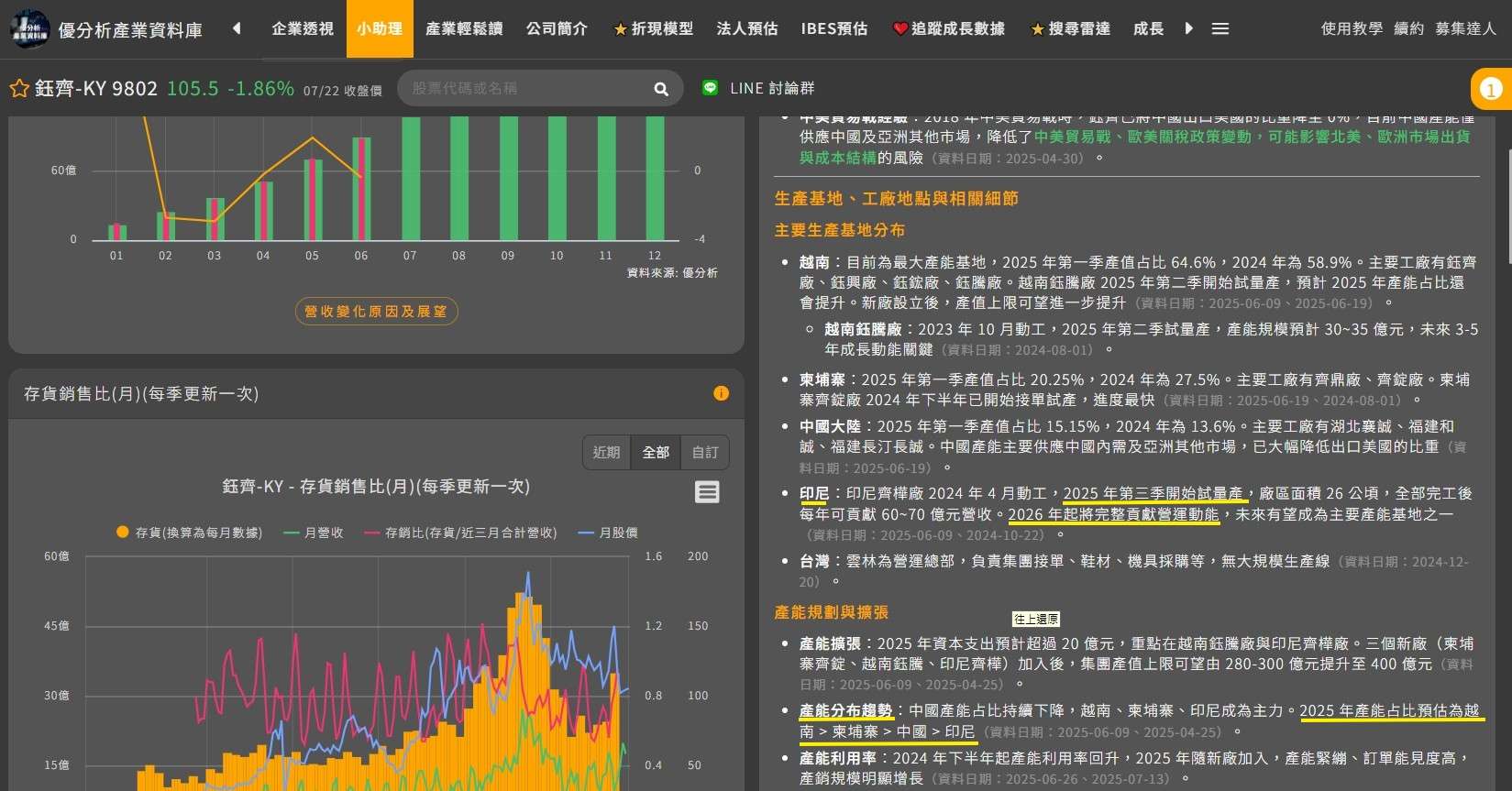The height and width of the screenshot is (791, 1512).
Task: Open 追蹤成長數據 tab
Action: [x=949, y=29]
